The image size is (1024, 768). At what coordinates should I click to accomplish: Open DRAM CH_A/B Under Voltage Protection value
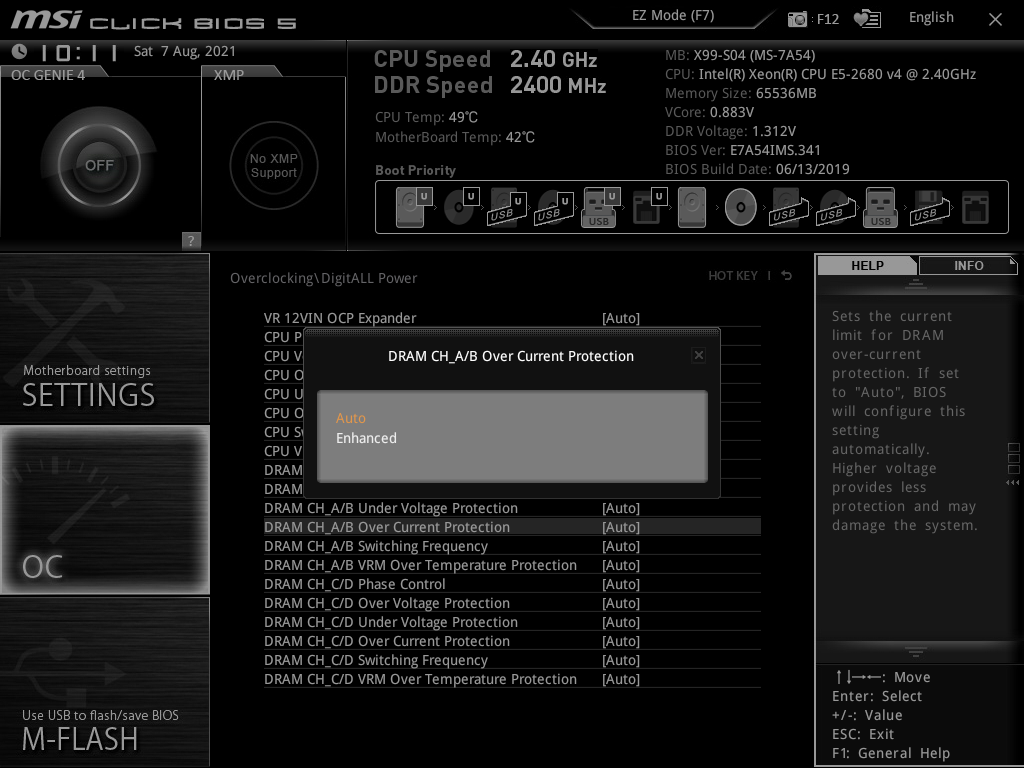(620, 508)
